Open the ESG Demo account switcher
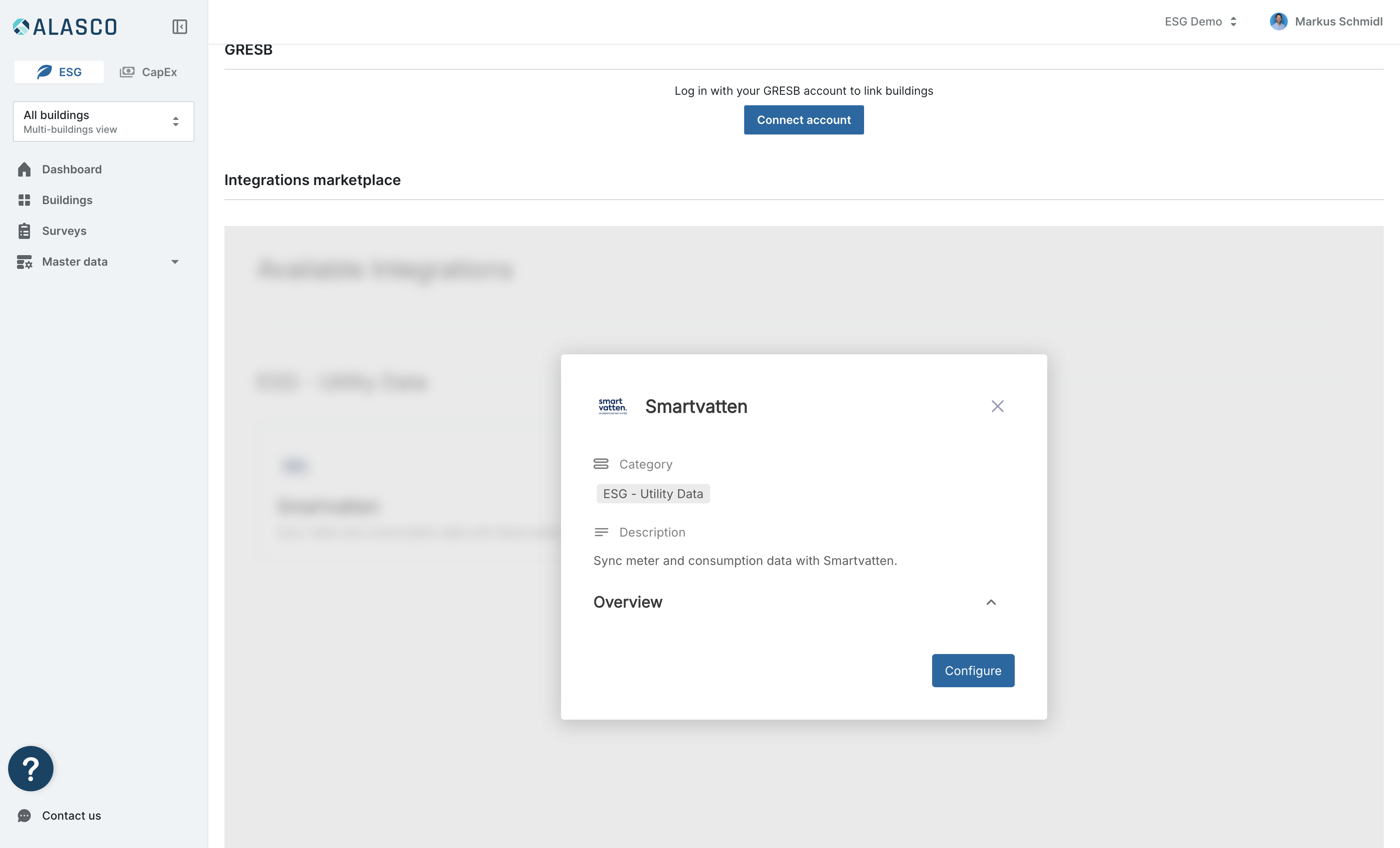Screen dimensions: 1400x848 click(x=1201, y=21)
